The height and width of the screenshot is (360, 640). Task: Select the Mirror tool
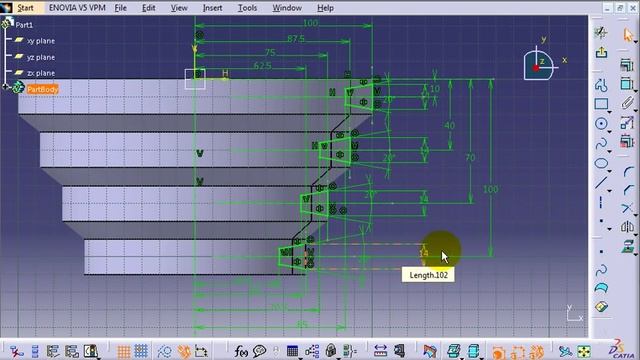coord(627,227)
